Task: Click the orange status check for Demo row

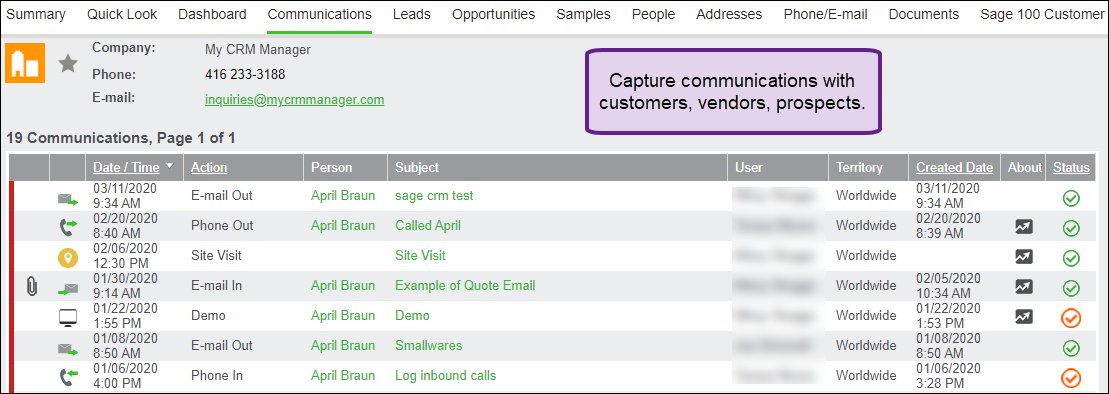Action: coord(1071,318)
